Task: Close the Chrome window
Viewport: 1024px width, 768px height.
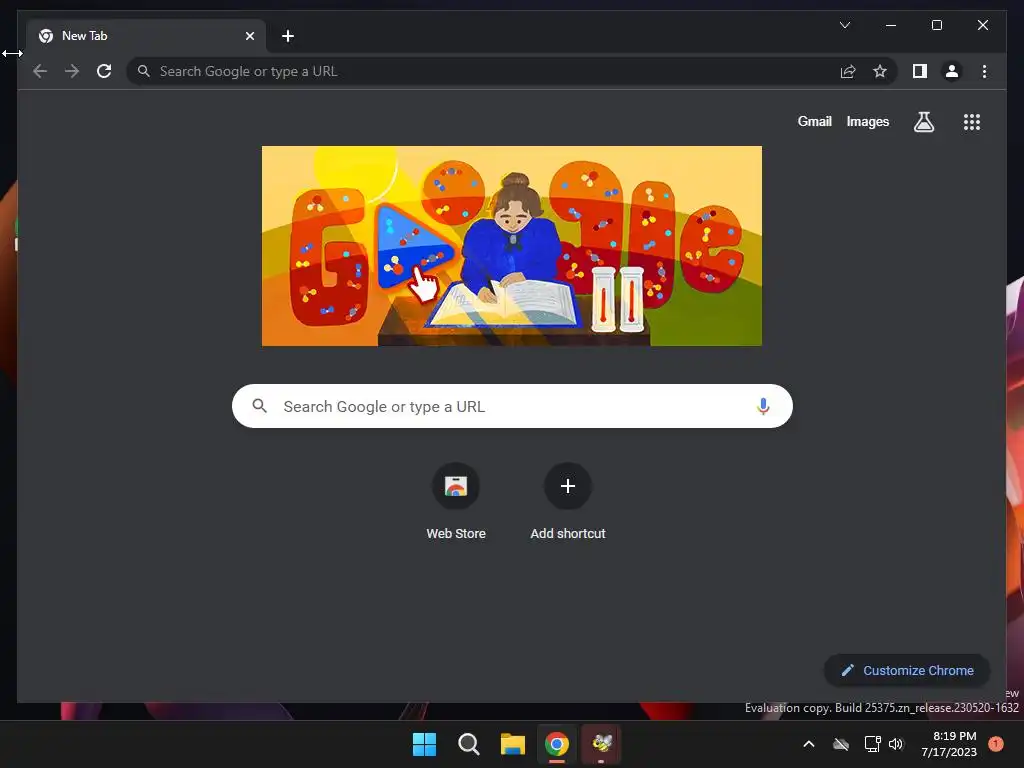Action: [982, 25]
